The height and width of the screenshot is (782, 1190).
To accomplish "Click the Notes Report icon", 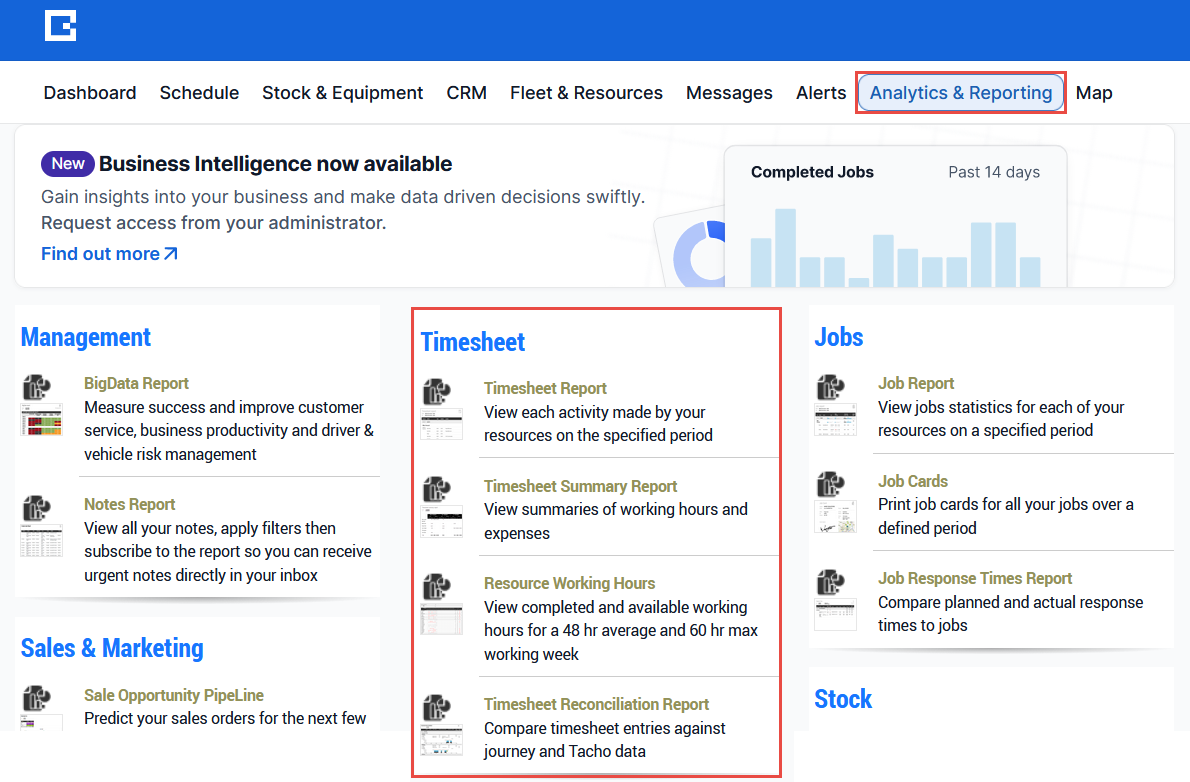I will pyautogui.click(x=41, y=526).
